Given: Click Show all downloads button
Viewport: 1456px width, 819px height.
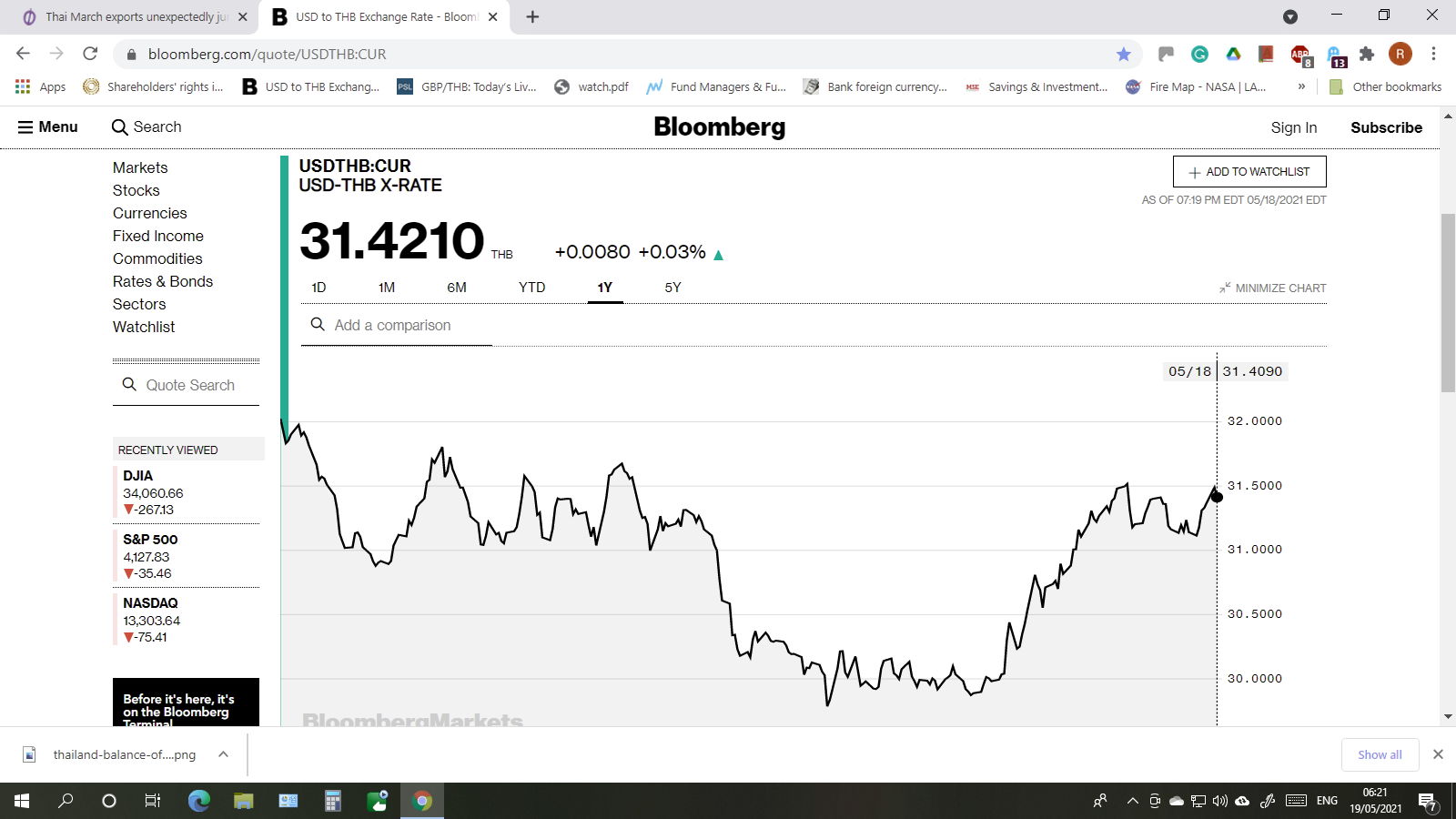Looking at the screenshot, I should click(1380, 754).
